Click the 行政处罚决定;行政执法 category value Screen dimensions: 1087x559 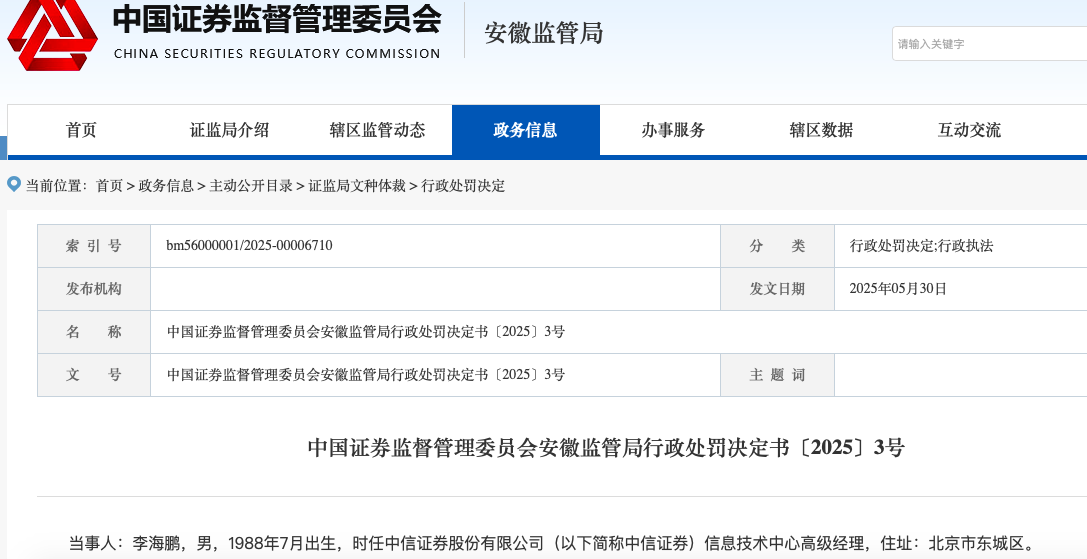(921, 246)
